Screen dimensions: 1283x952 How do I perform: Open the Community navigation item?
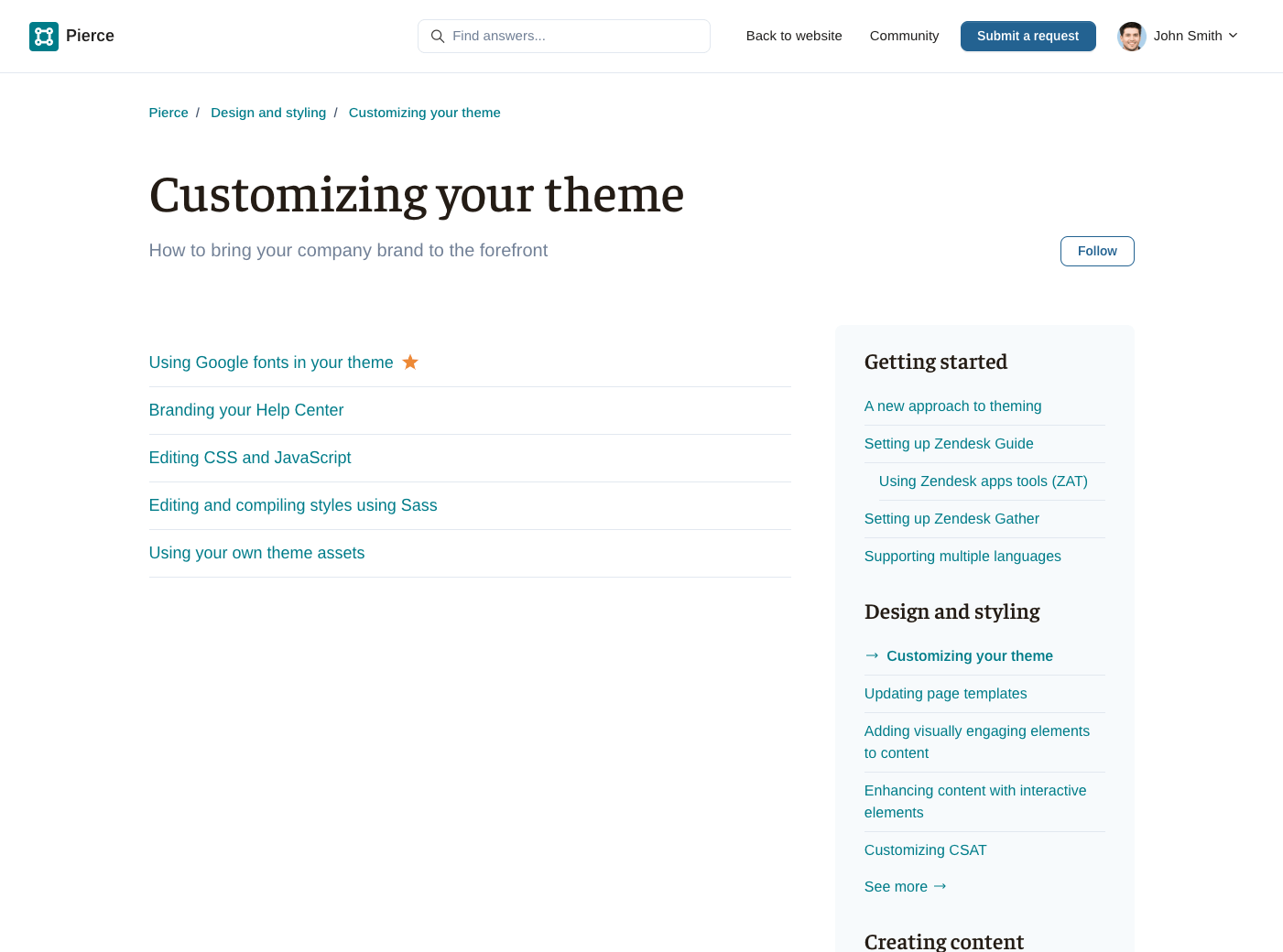[904, 36]
